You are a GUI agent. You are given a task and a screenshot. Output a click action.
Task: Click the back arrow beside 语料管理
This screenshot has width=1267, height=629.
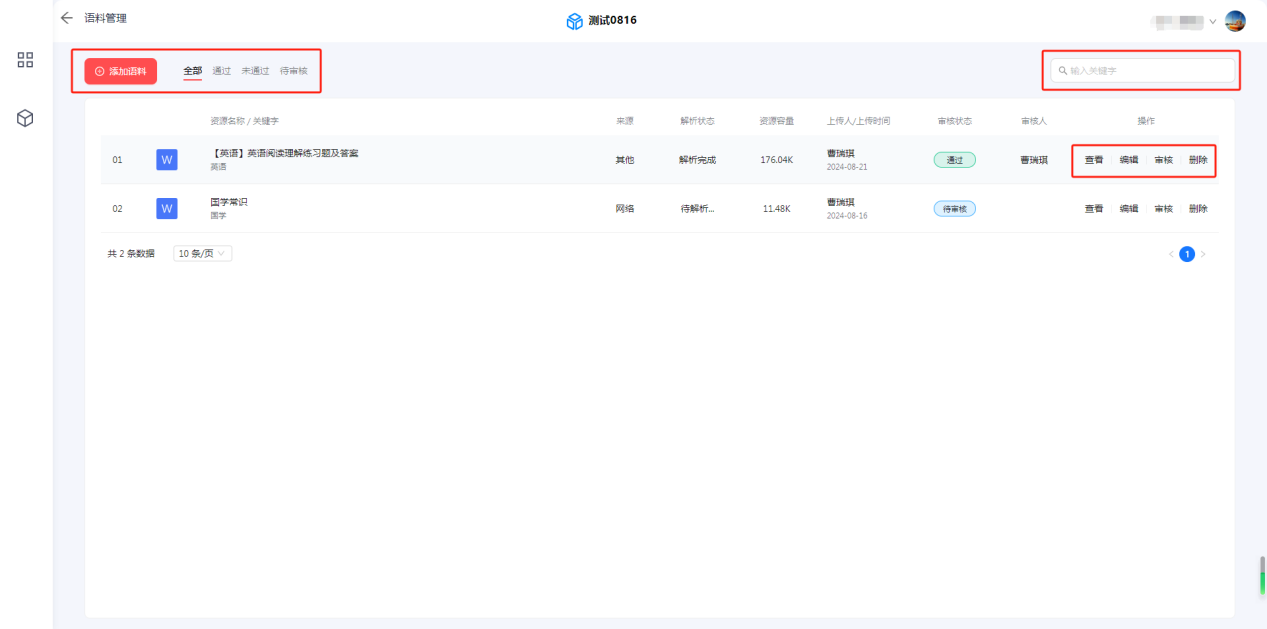point(67,18)
